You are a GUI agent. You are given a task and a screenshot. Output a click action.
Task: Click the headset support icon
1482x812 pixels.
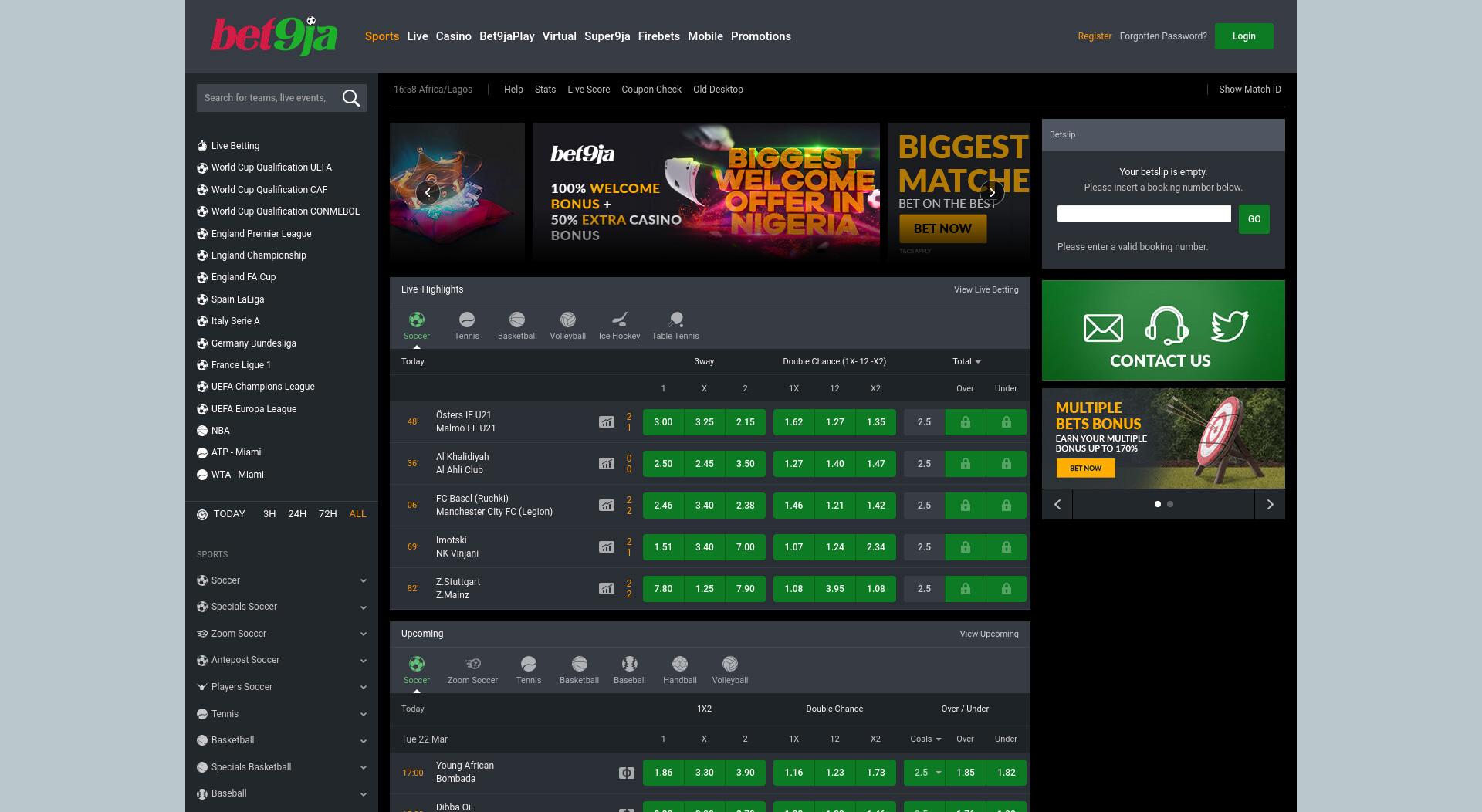pos(1166,325)
